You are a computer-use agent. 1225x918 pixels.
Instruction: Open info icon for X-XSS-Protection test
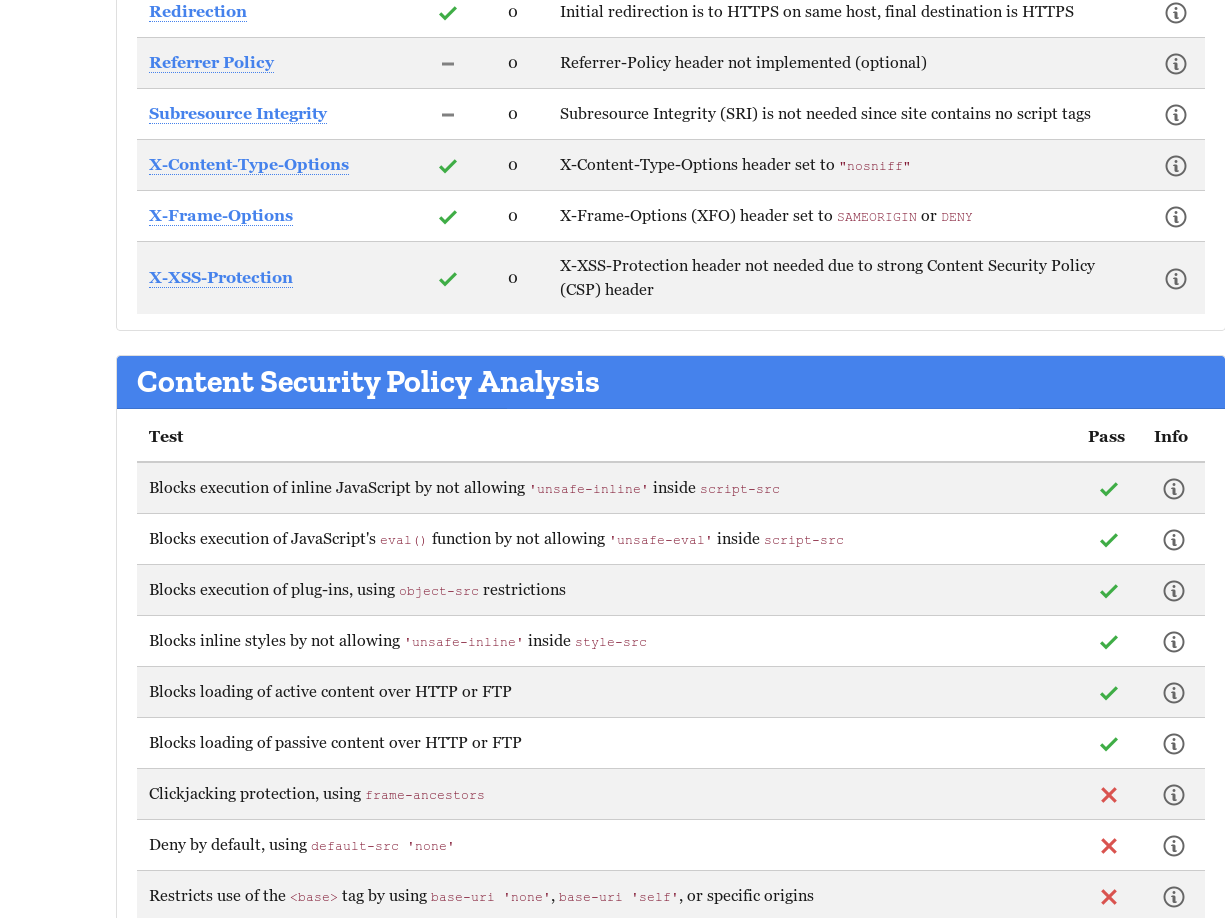[x=1175, y=278]
